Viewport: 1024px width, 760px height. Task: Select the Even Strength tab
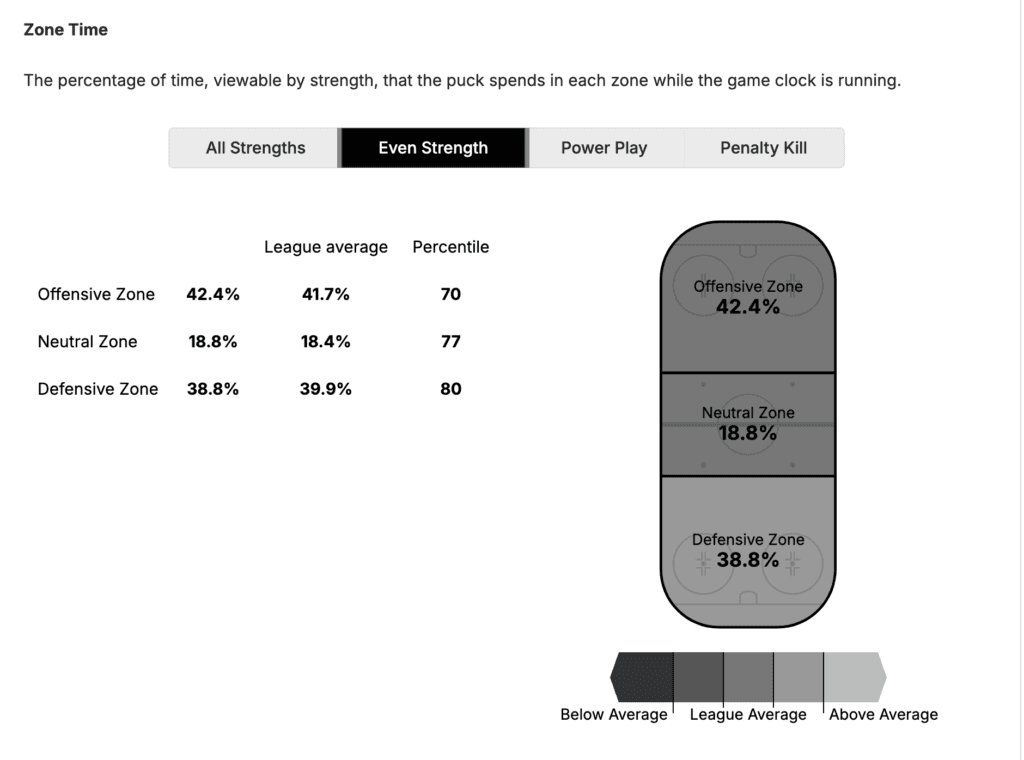tap(433, 148)
